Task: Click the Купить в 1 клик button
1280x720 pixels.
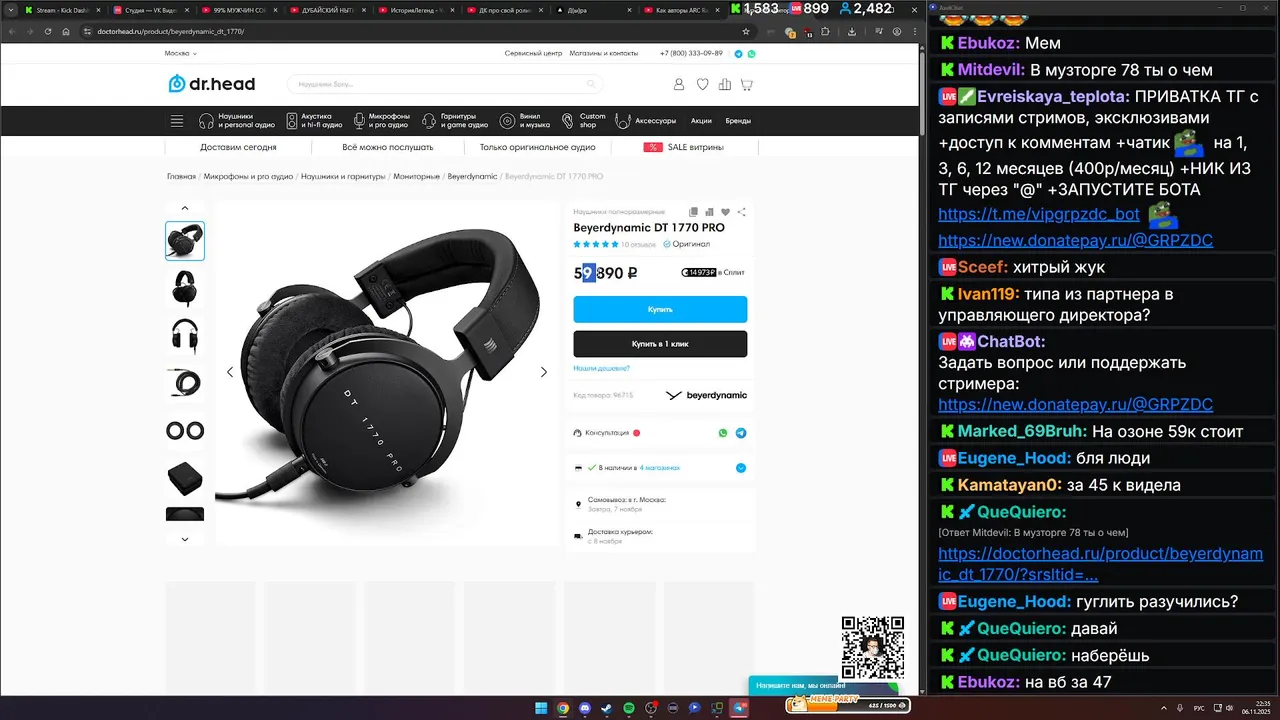Action: (660, 344)
